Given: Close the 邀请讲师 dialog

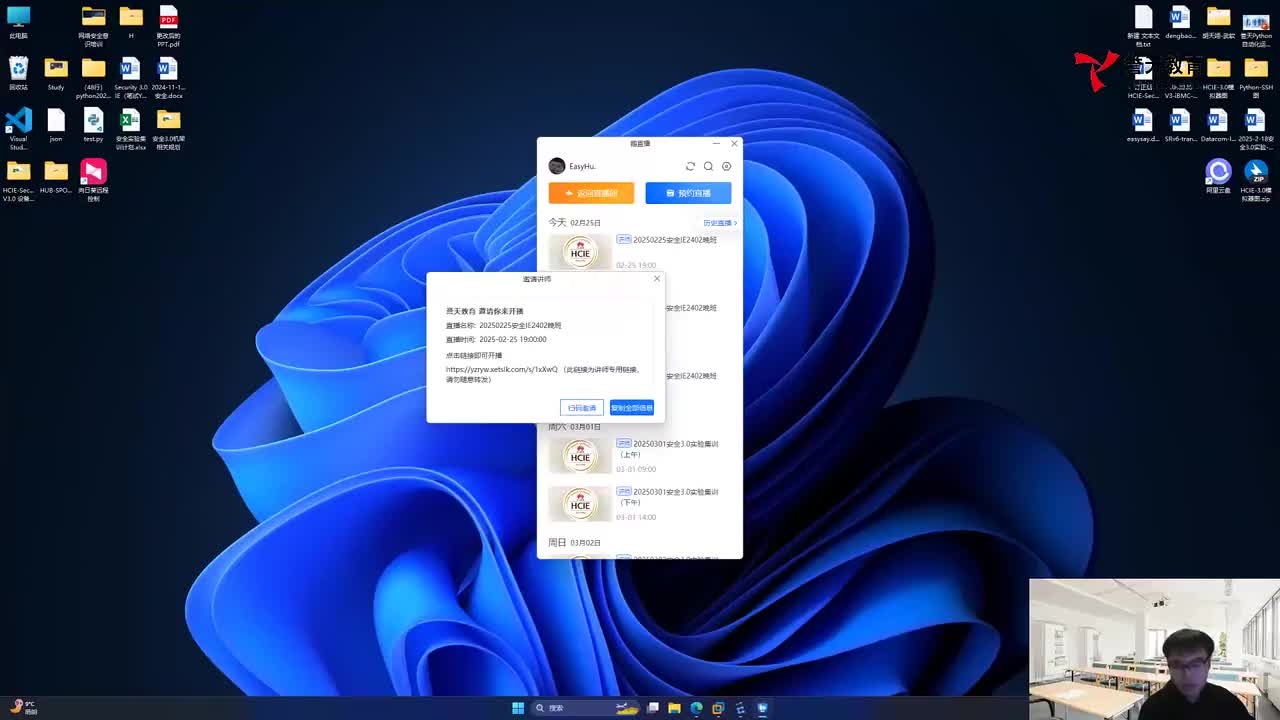Looking at the screenshot, I should pyautogui.click(x=657, y=279).
